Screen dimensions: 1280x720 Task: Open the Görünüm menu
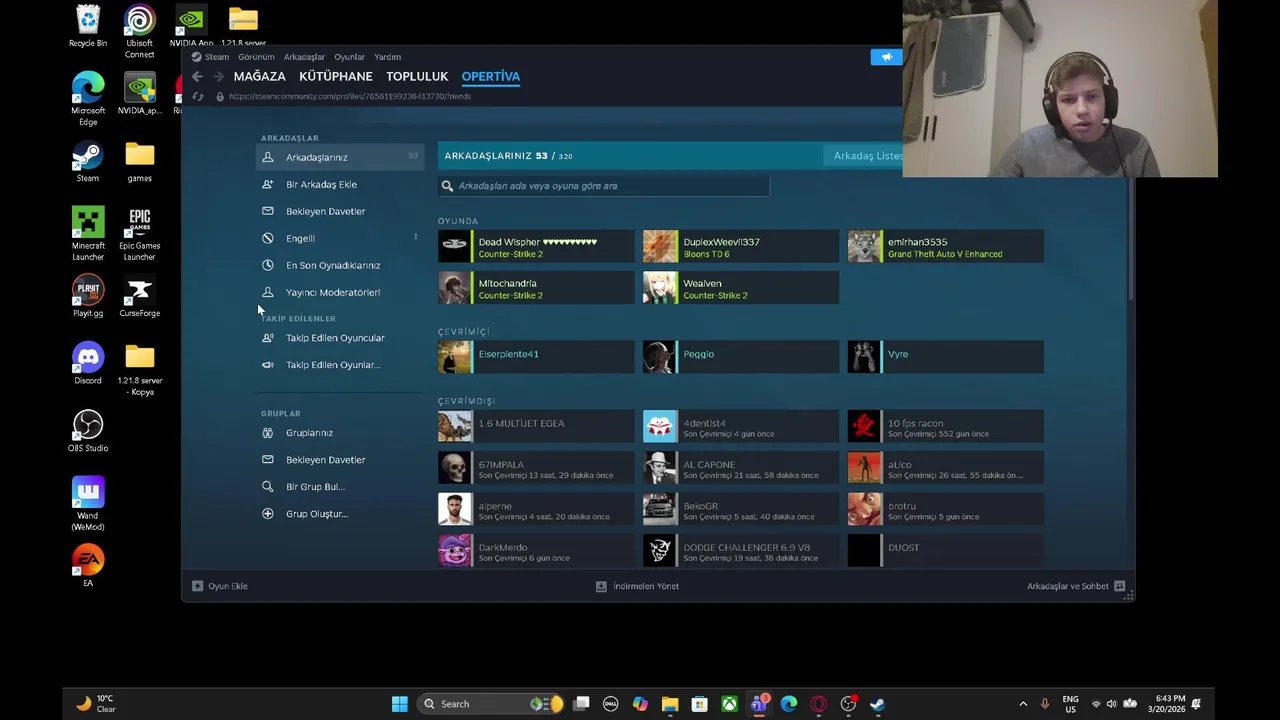[x=256, y=57]
